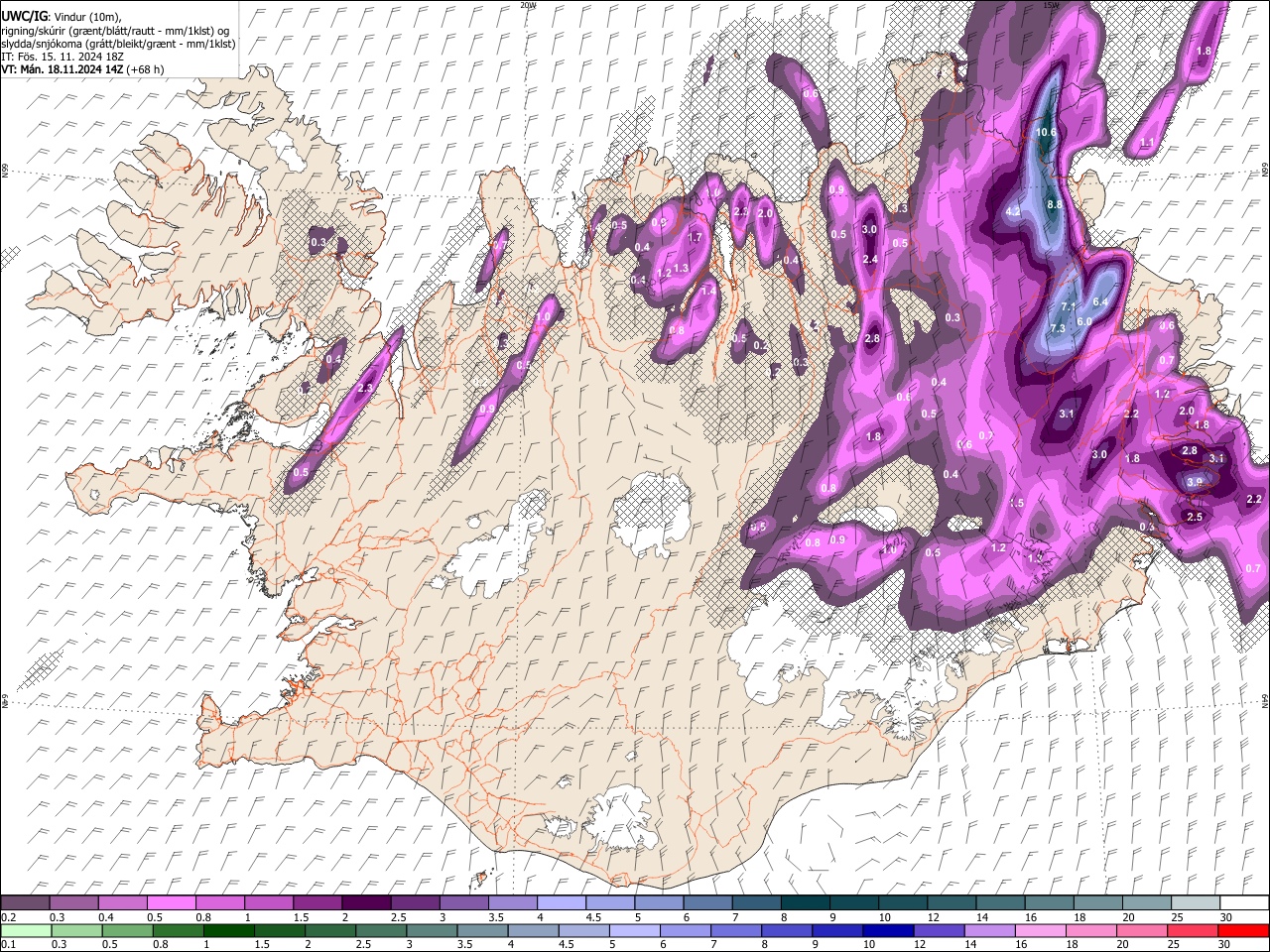The width and height of the screenshot is (1270, 952).
Task: Click the 20W longitude label
Action: [527, 5]
